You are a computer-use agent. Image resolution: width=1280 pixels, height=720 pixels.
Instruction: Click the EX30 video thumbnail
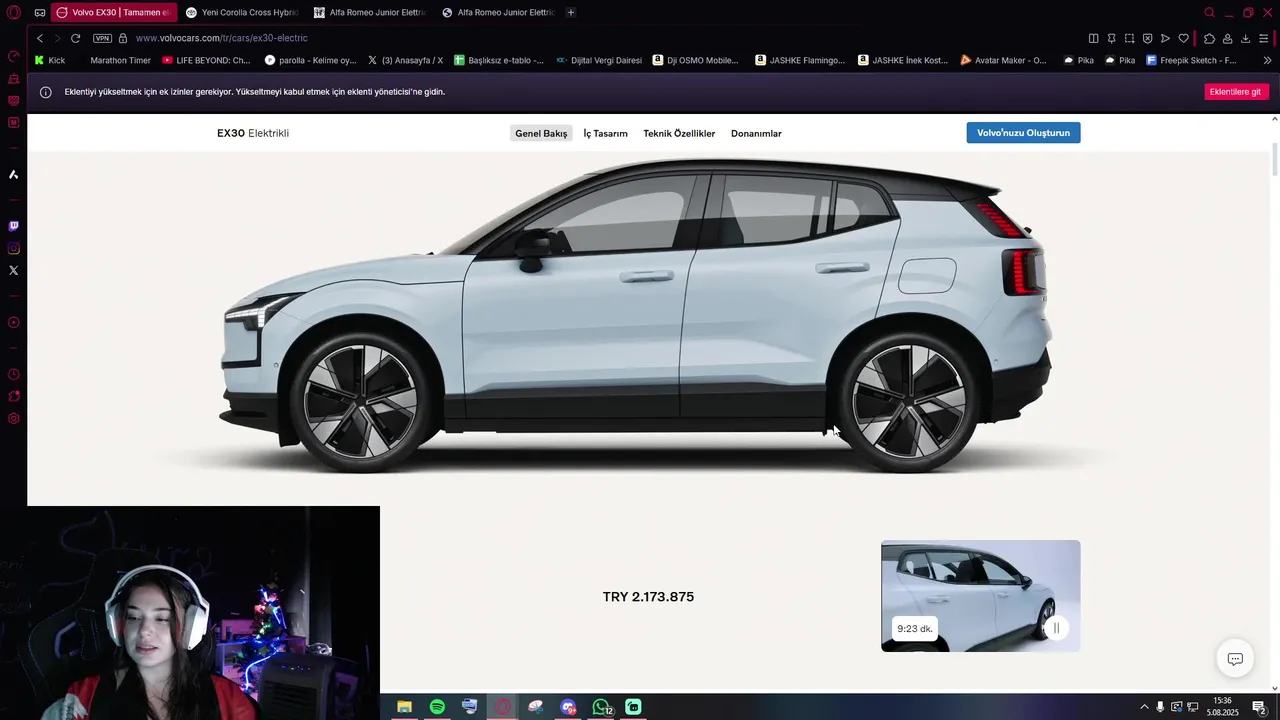click(x=980, y=596)
